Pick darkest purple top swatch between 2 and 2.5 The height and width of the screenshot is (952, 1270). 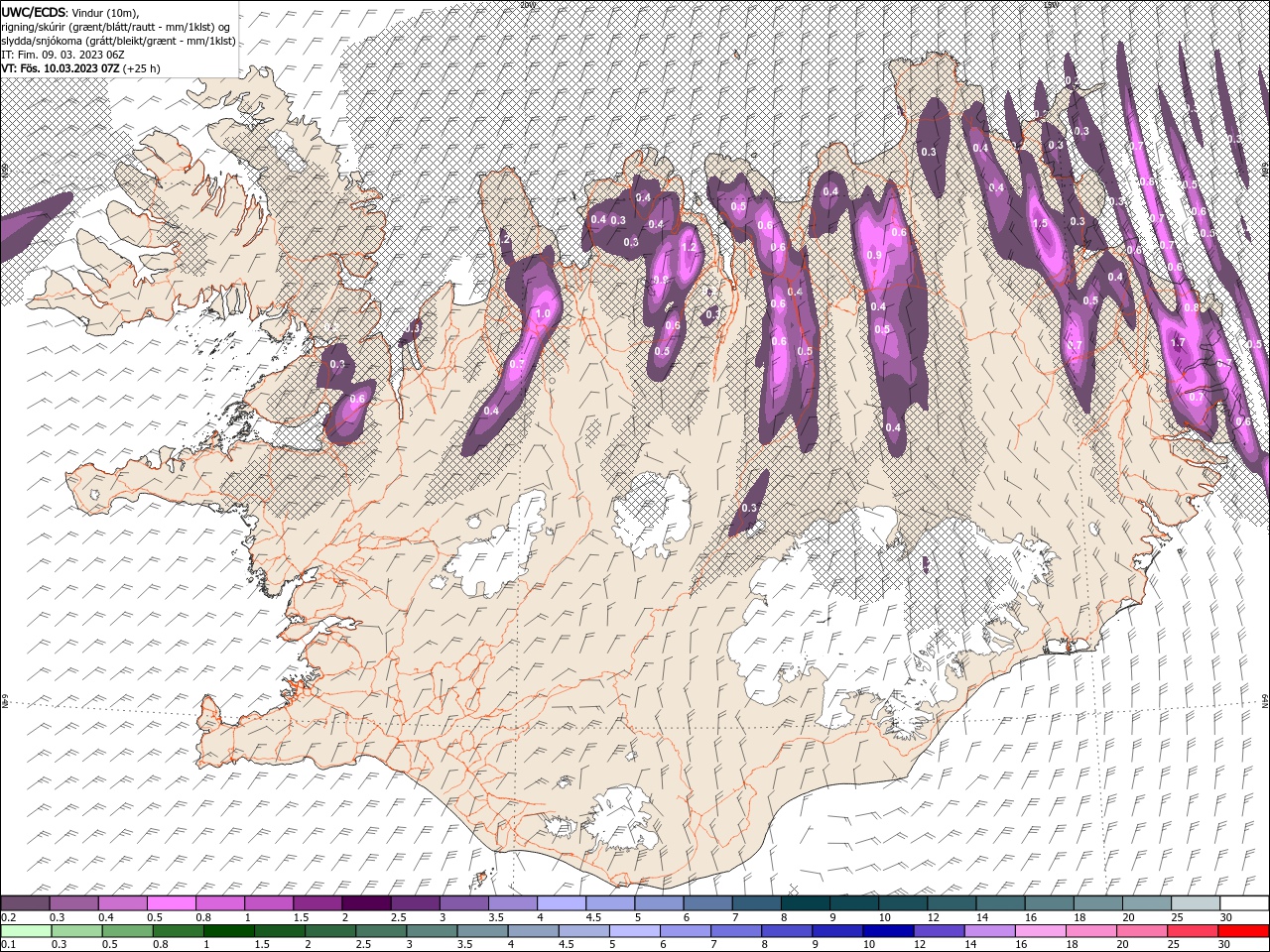pyautogui.click(x=366, y=902)
